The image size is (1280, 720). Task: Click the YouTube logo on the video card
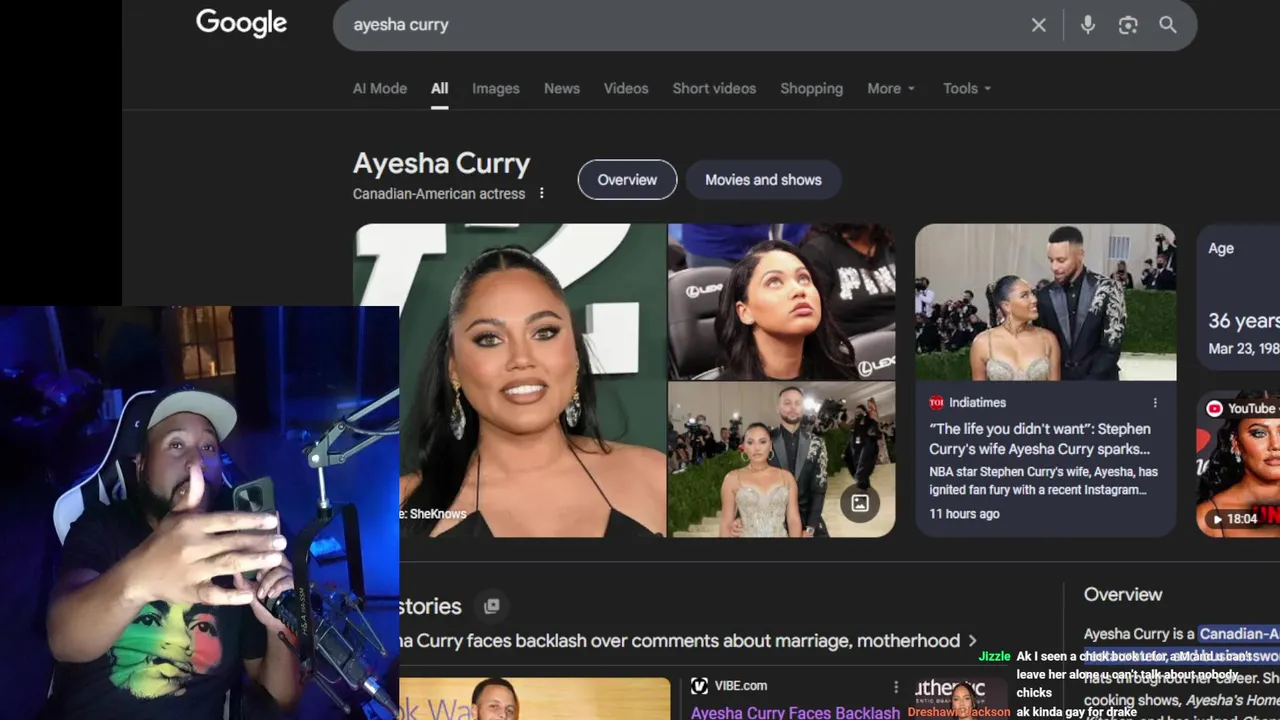[x=1214, y=408]
